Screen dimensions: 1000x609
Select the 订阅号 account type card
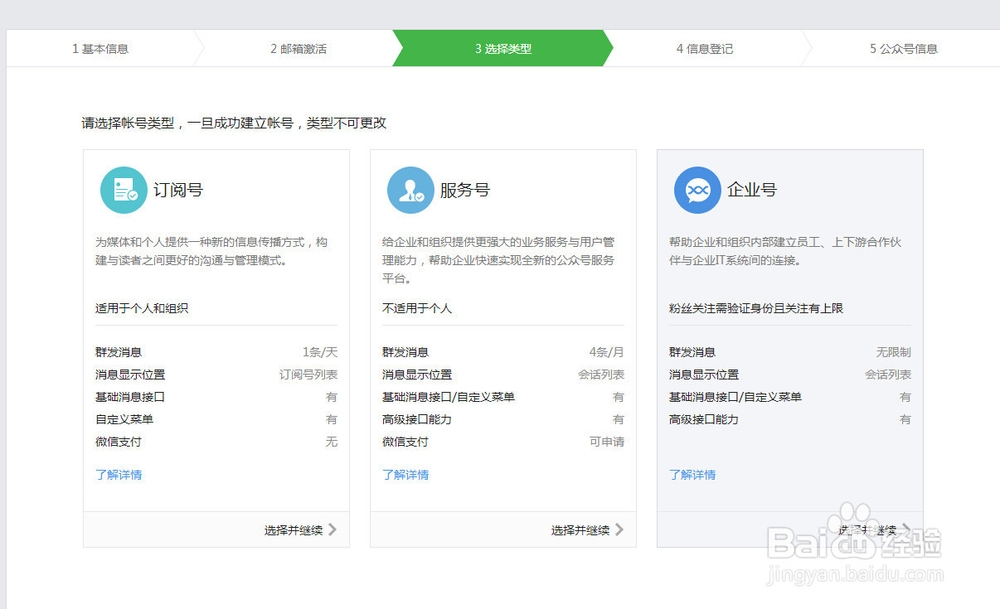pos(216,345)
